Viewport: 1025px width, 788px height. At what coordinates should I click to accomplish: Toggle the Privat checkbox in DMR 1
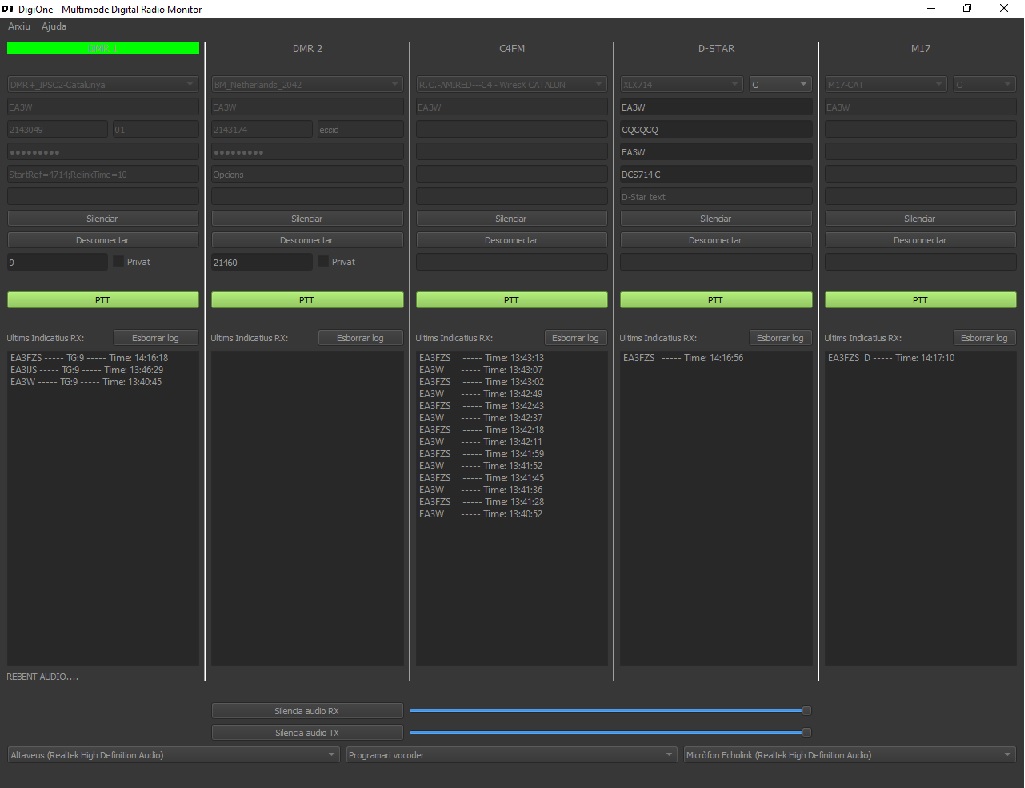point(118,262)
